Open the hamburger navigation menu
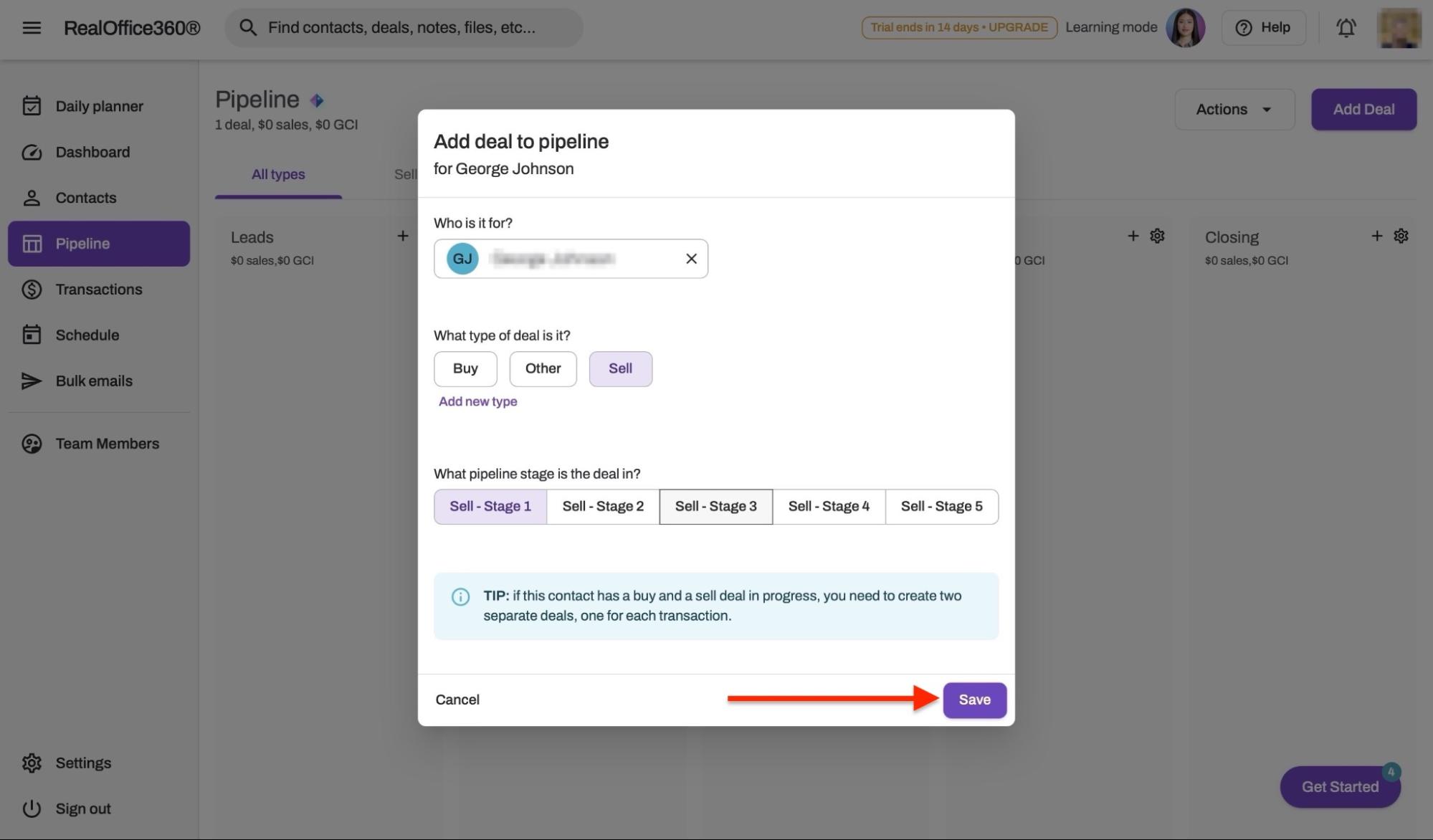 tap(31, 27)
